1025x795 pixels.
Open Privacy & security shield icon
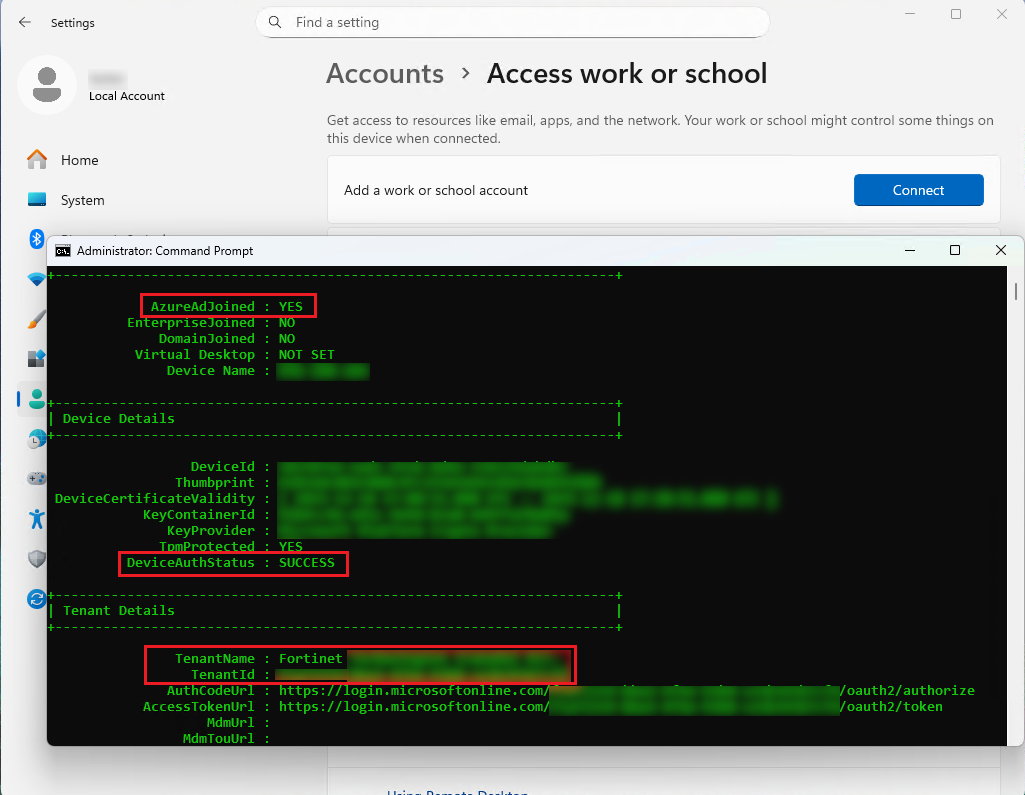[36, 558]
